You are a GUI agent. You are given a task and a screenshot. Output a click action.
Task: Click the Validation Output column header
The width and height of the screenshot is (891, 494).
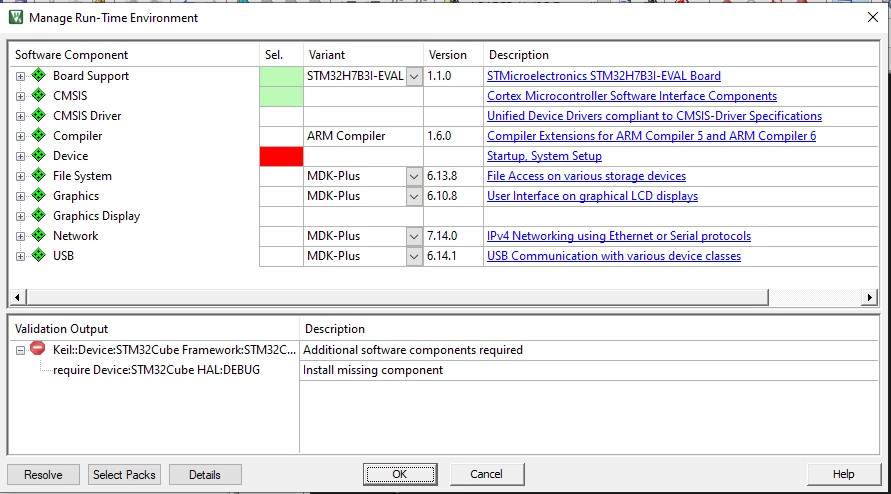click(x=153, y=329)
